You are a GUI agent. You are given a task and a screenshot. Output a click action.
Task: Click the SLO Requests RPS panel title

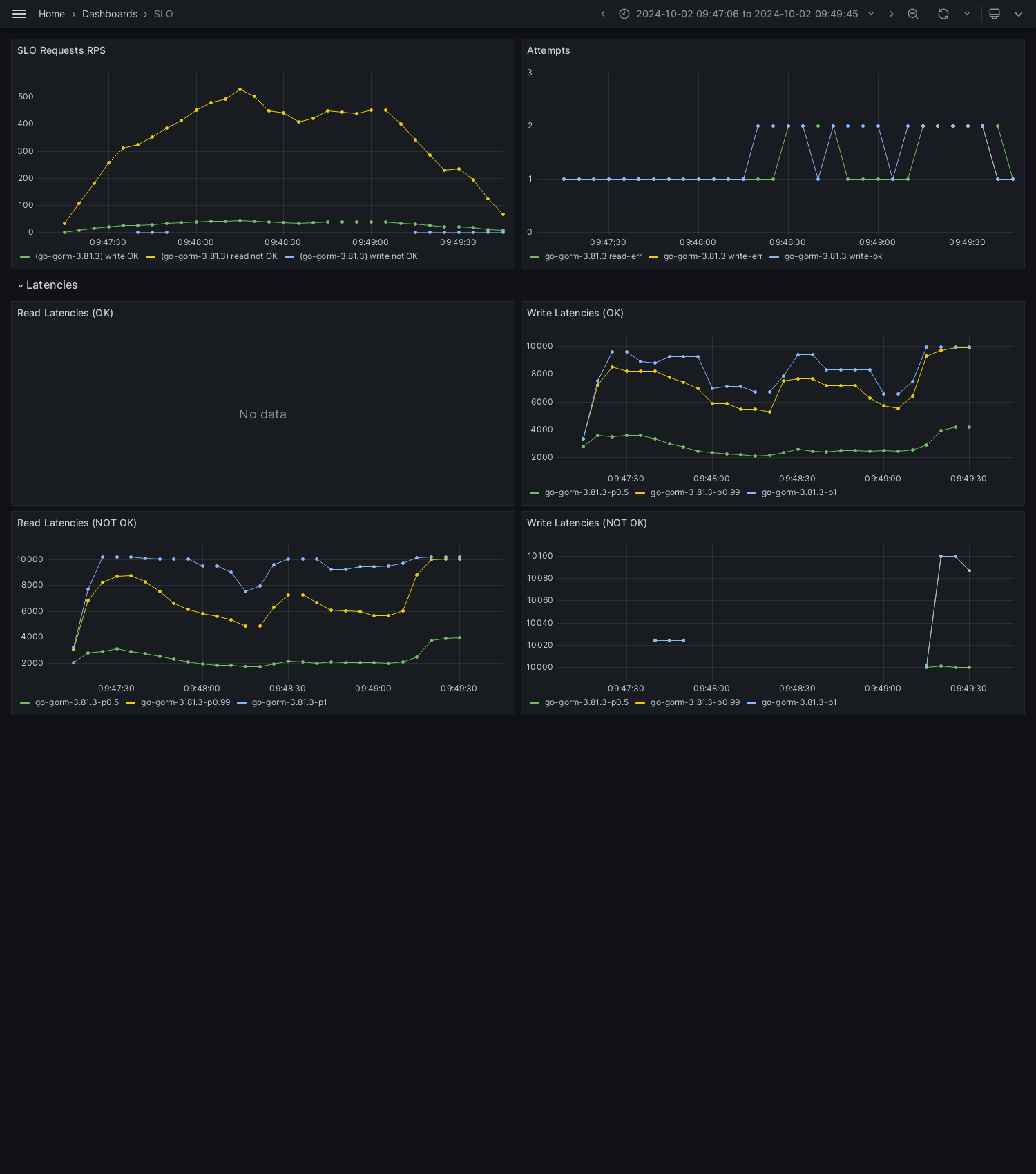click(x=61, y=50)
